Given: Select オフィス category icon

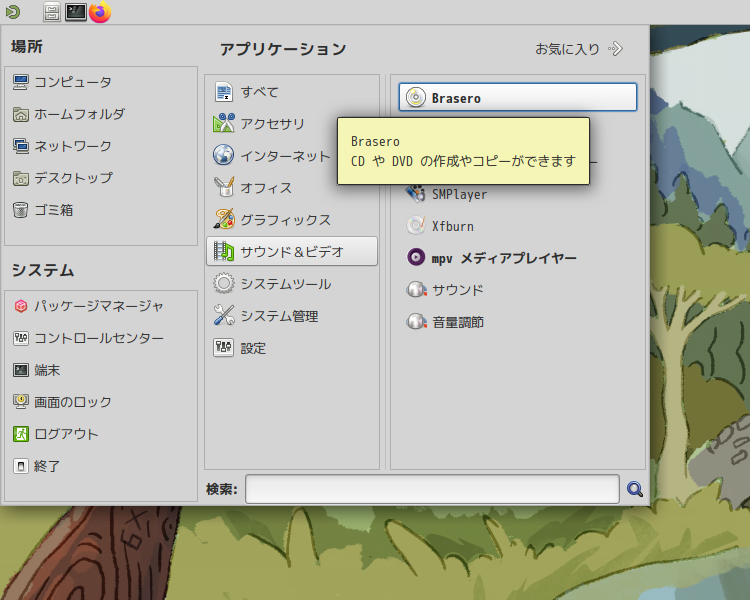Looking at the screenshot, I should (223, 187).
